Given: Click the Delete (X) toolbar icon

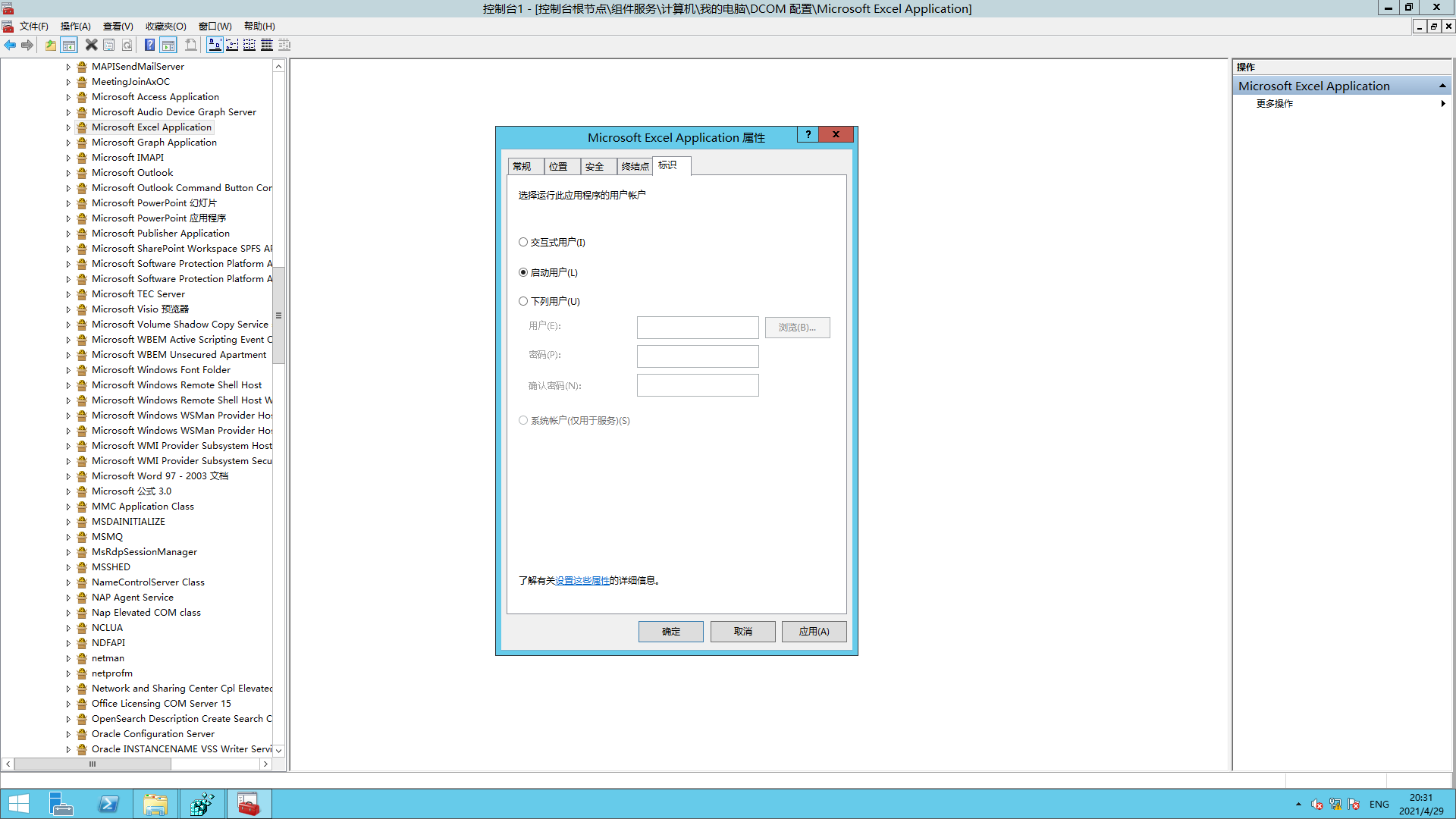Looking at the screenshot, I should (91, 45).
